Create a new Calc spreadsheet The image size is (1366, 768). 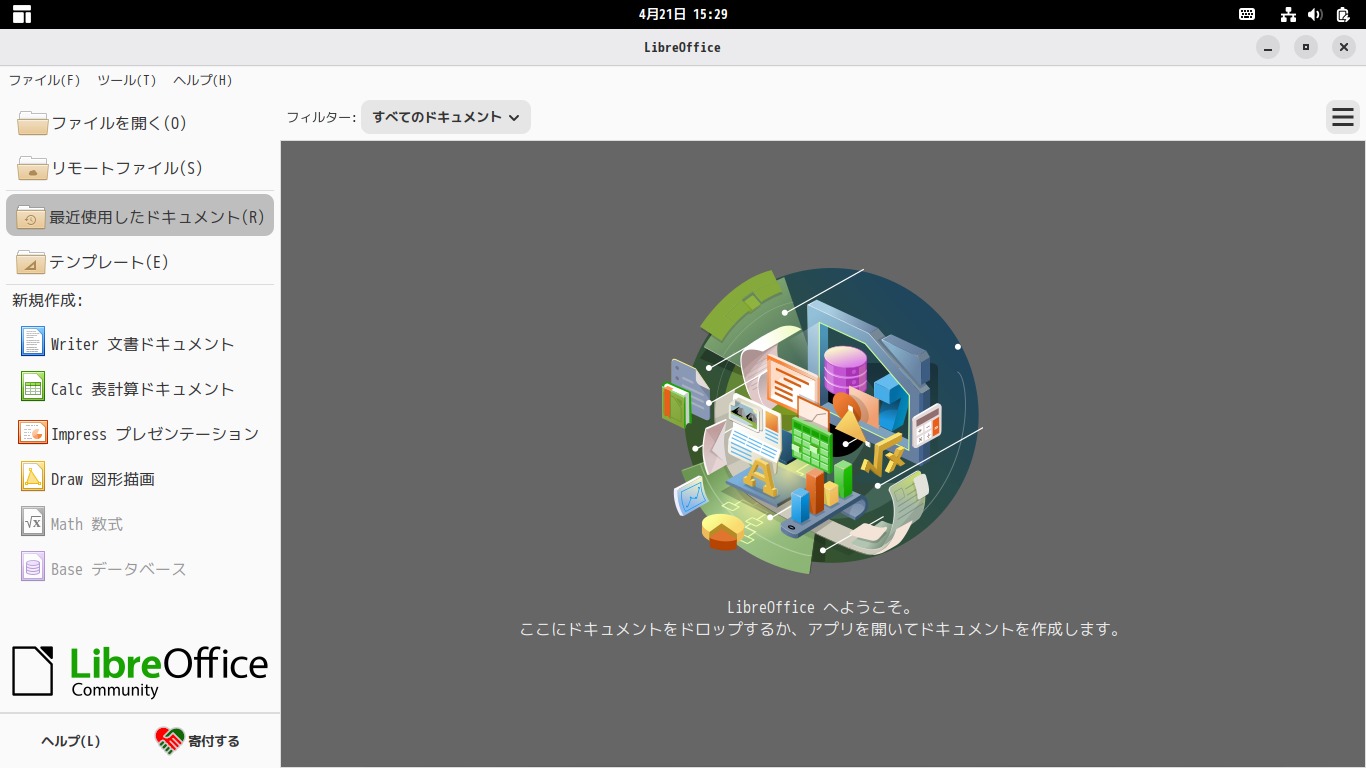tap(140, 388)
